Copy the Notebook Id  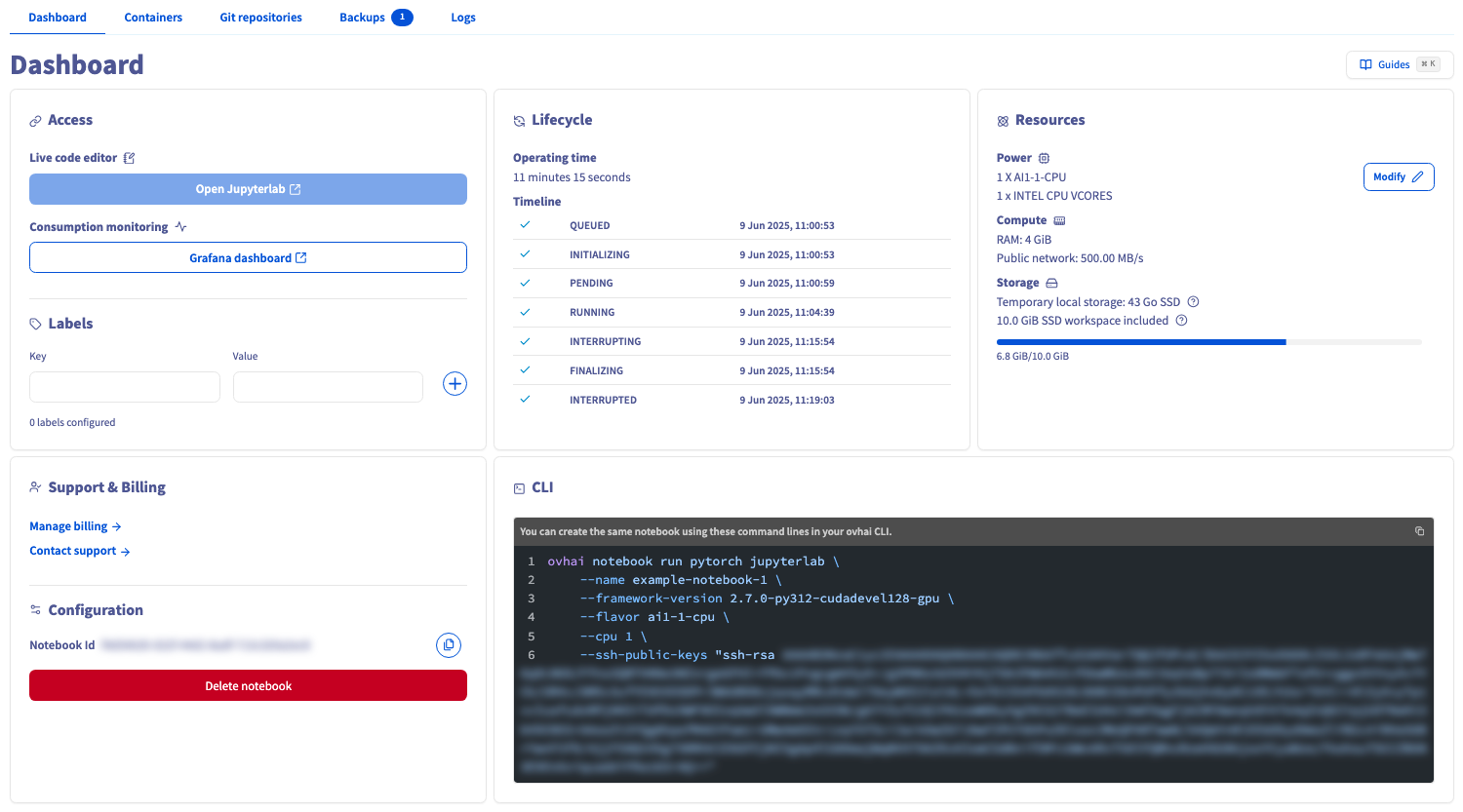[x=449, y=644]
